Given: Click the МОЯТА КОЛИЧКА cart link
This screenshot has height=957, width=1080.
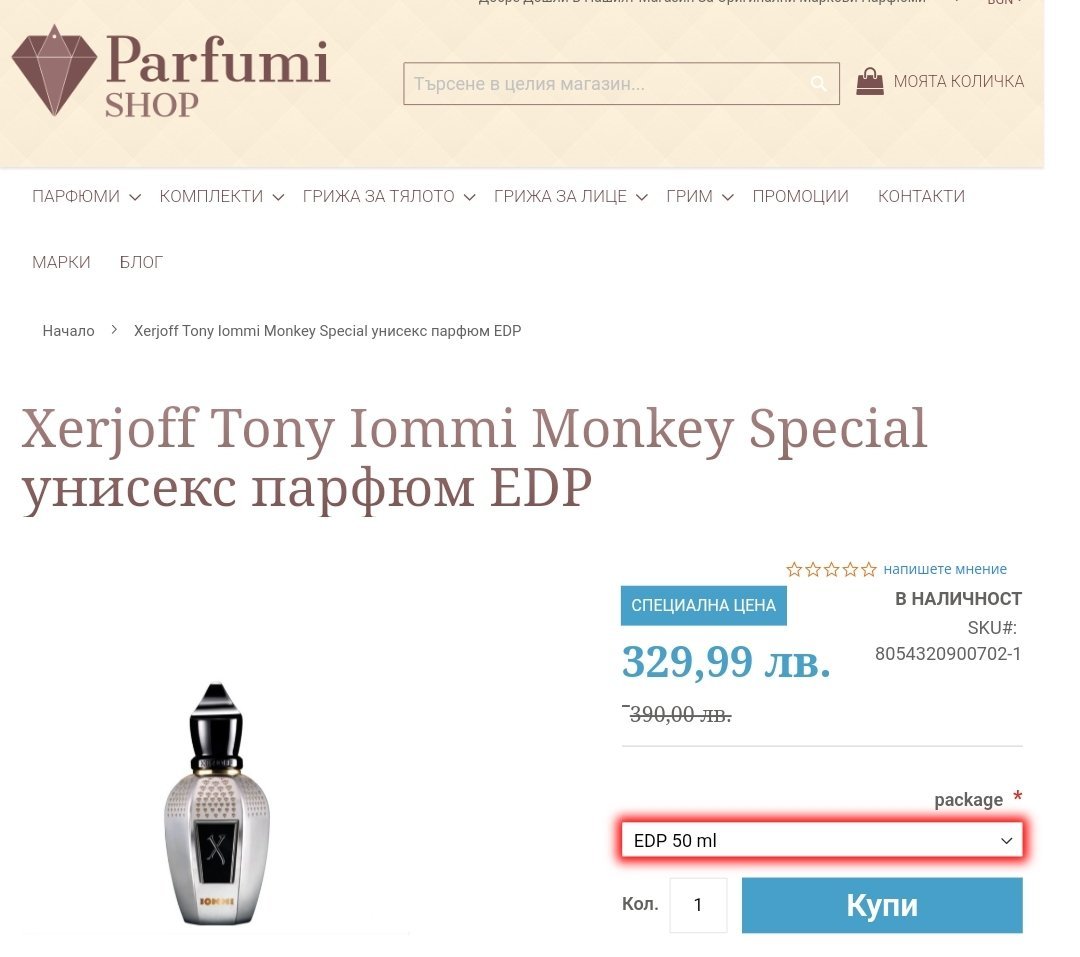Looking at the screenshot, I should (958, 82).
